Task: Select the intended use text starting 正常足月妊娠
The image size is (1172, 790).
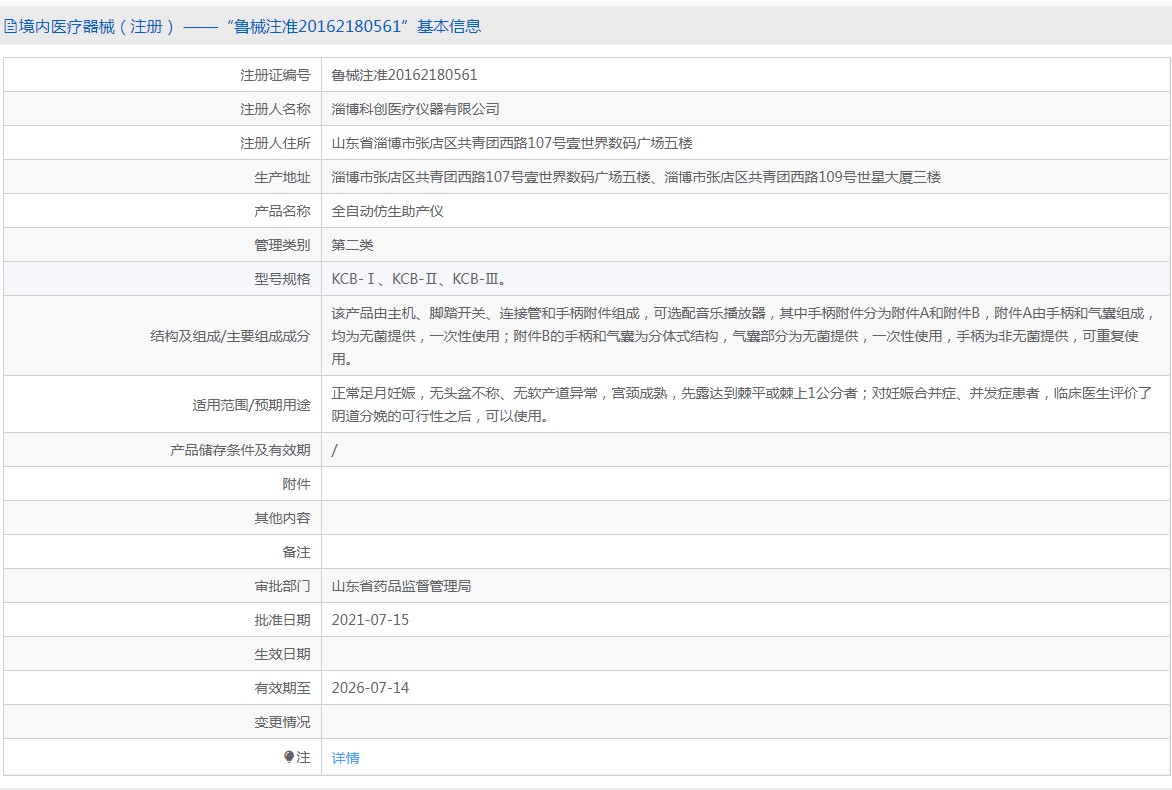Action: (x=741, y=404)
